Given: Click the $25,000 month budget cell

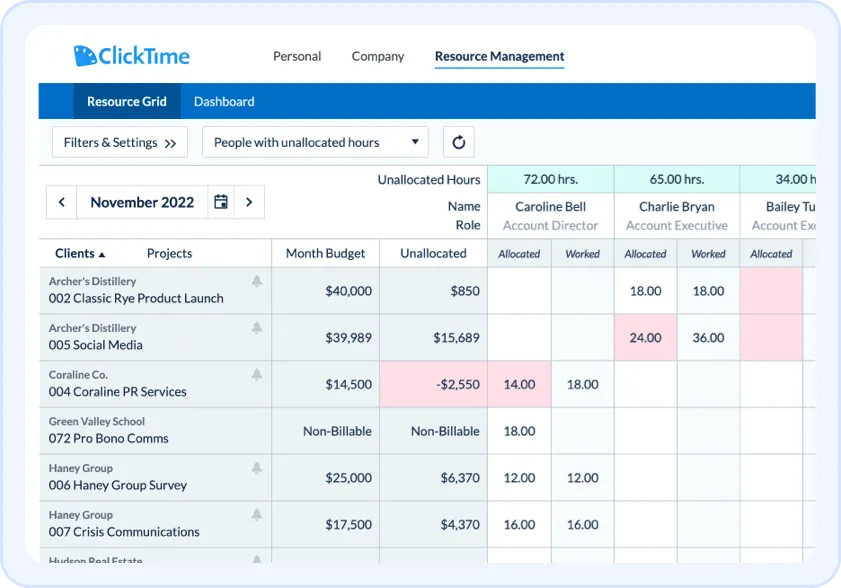Looking at the screenshot, I should coord(326,477).
